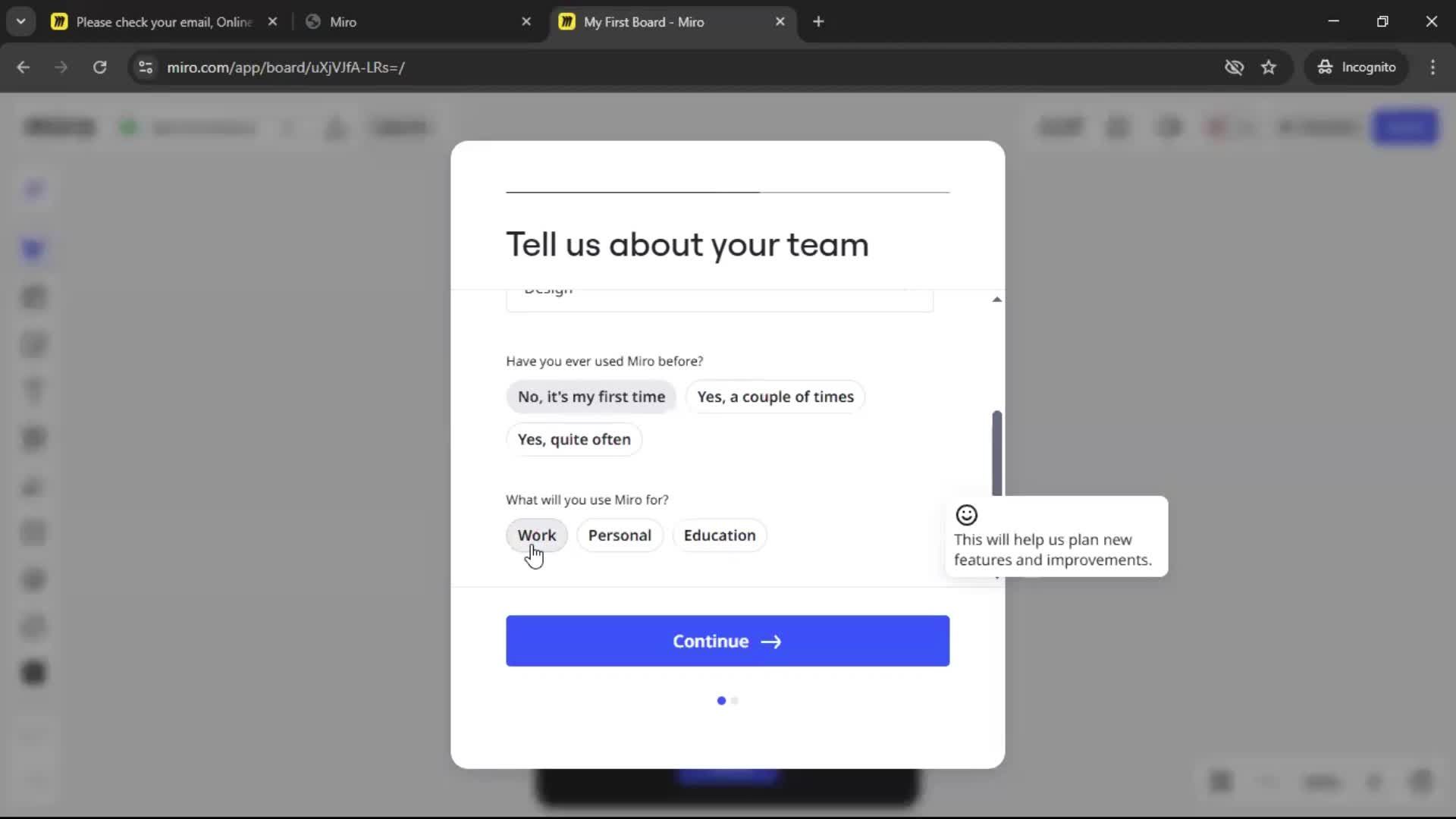Close the 'Please check your email' tab
Viewport: 1456px width, 819px height.
tap(272, 22)
